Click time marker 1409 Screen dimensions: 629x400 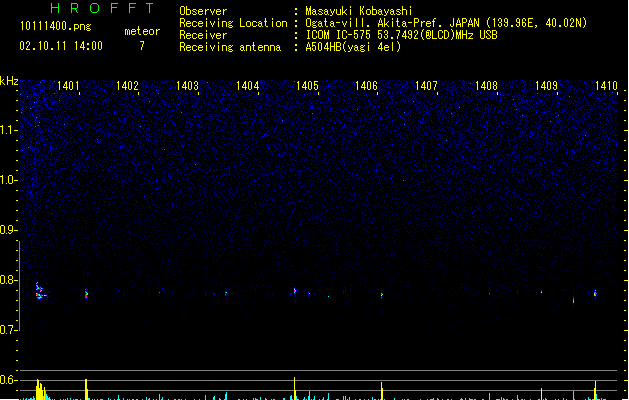tap(546, 86)
